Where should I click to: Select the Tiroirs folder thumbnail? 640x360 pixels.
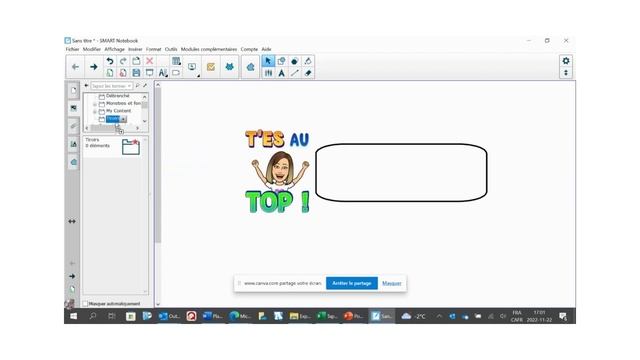click(131, 147)
